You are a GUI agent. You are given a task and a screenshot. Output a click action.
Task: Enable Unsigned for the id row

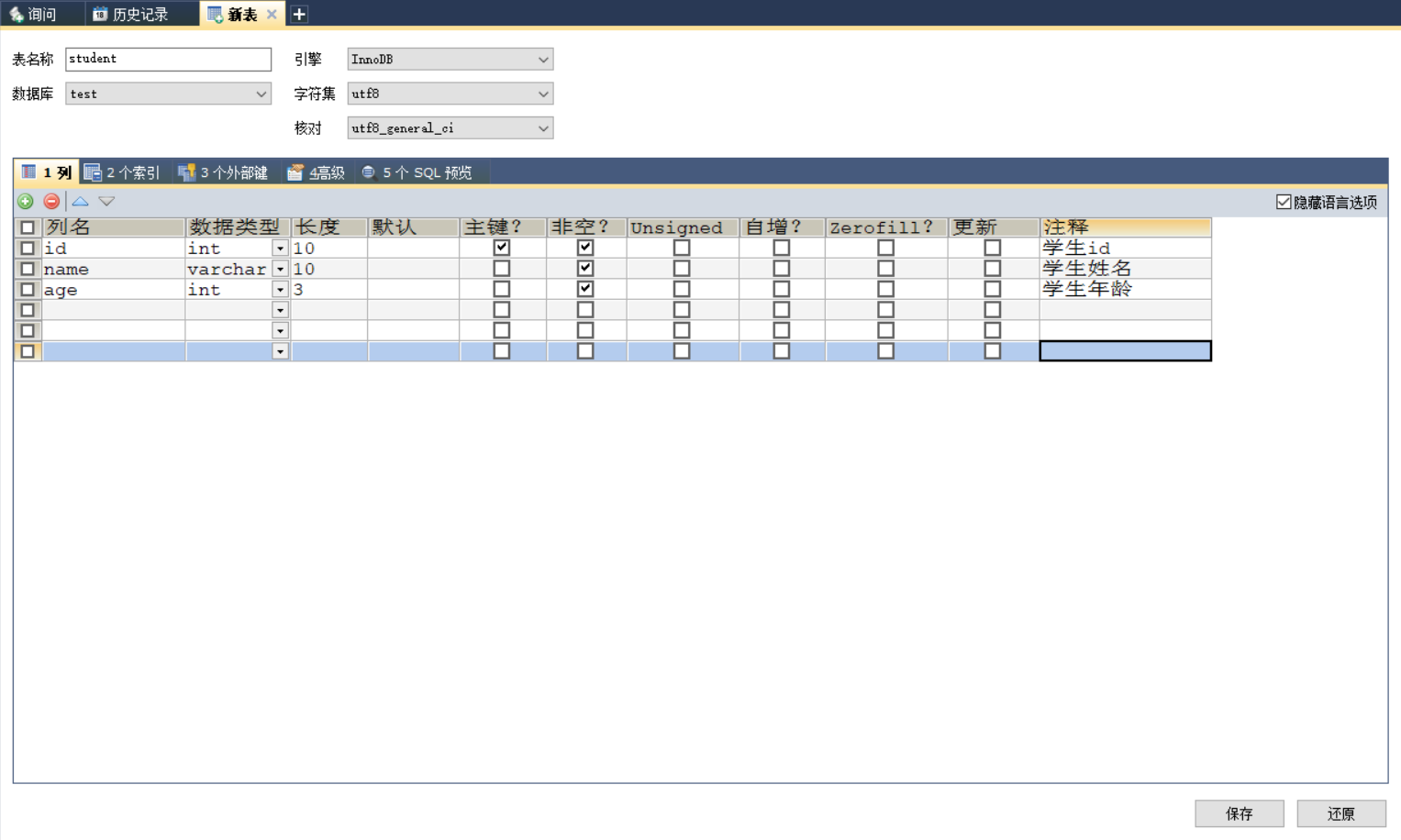681,248
